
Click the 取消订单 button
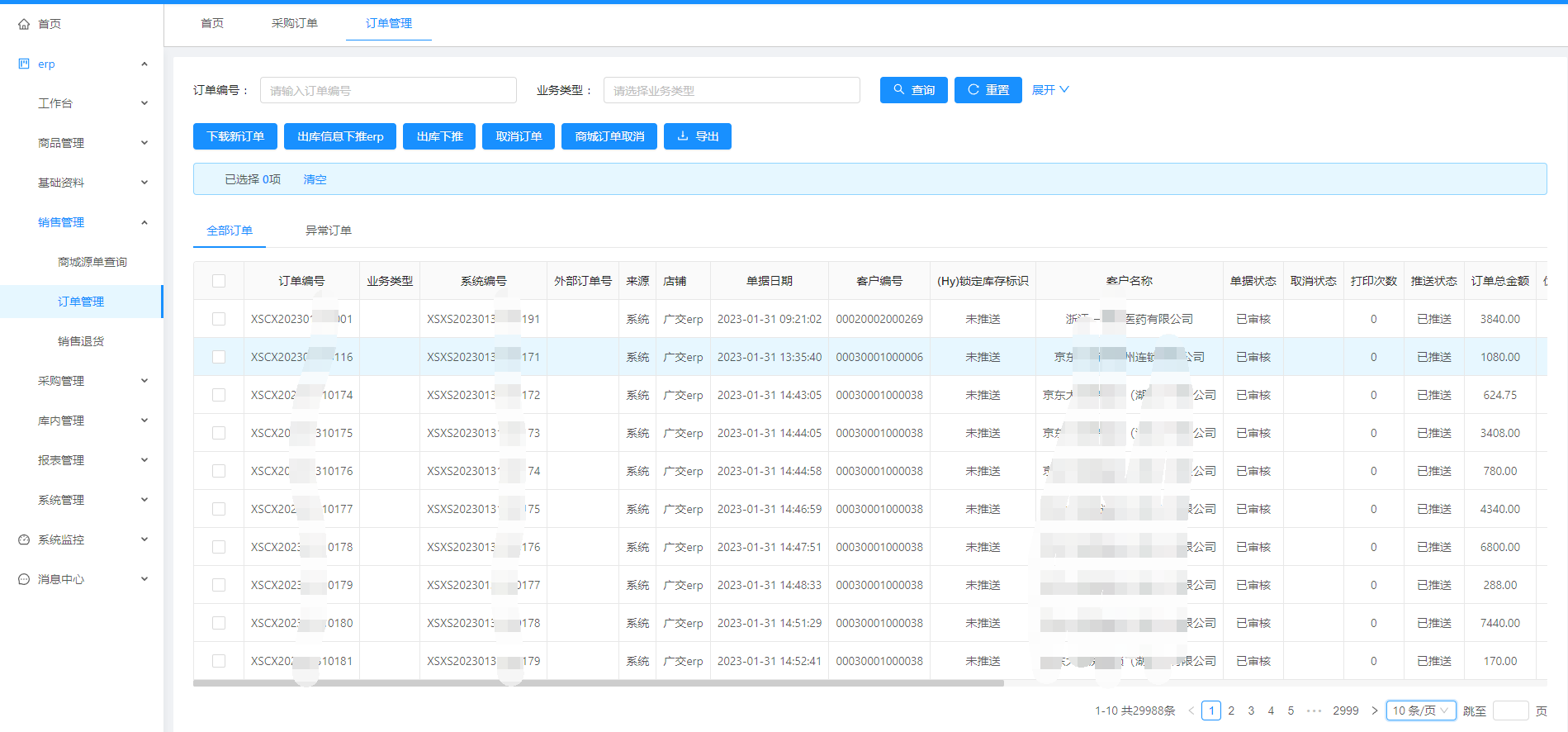click(x=519, y=136)
